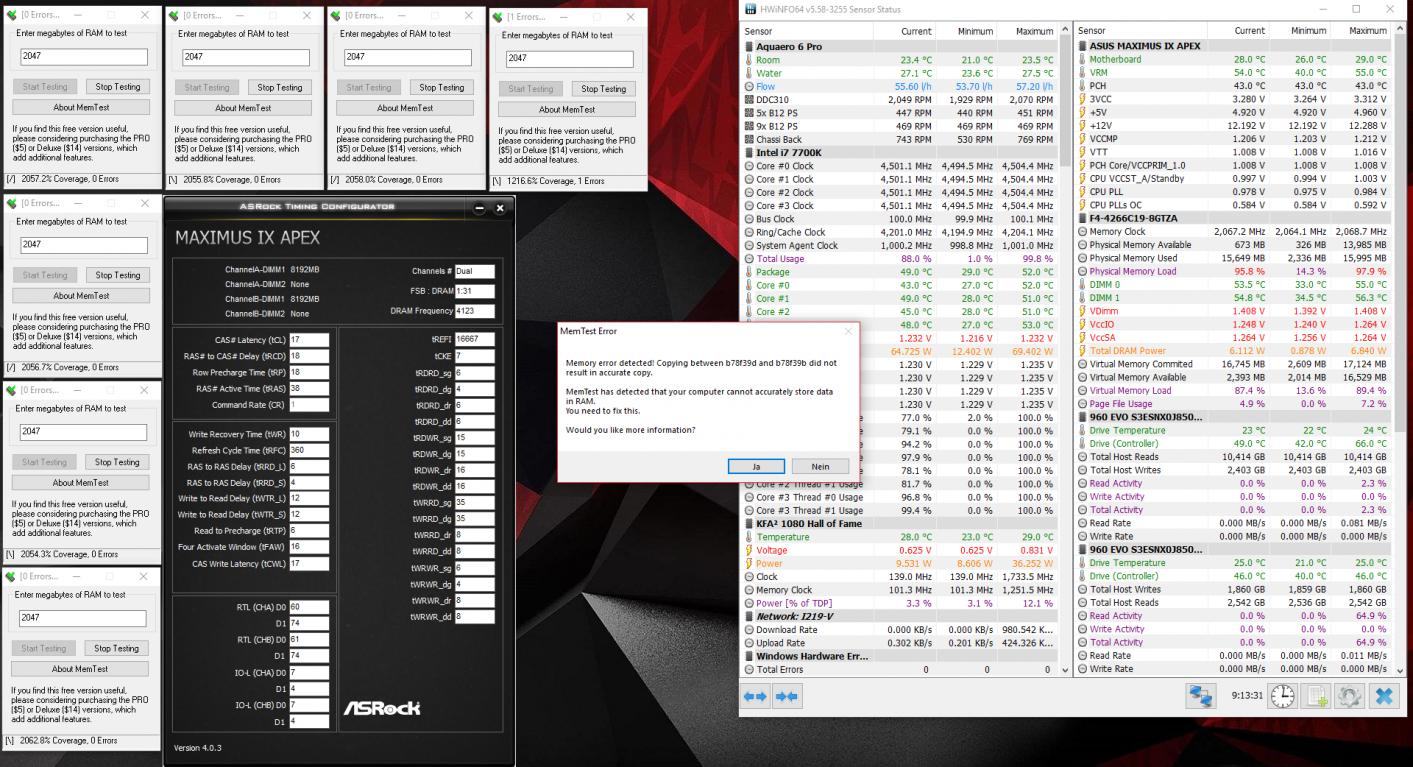Open About MemTest in 2058.0% window

click(x=404, y=108)
